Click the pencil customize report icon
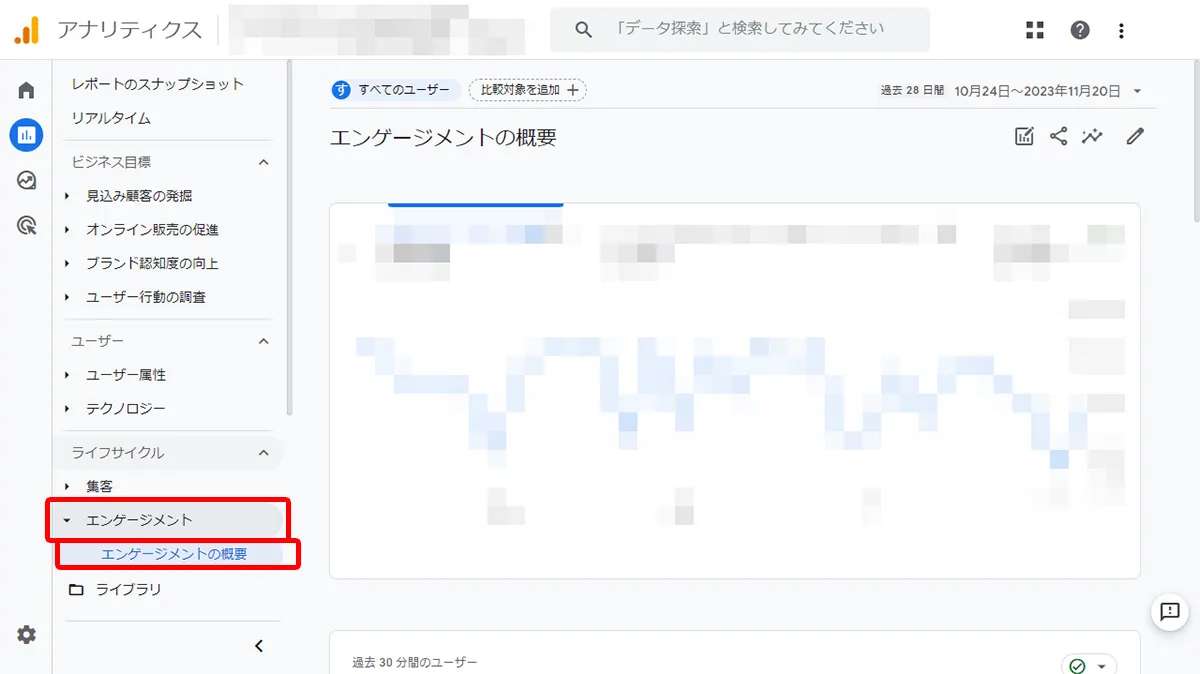Screen dimensions: 1200x674 [1134, 137]
